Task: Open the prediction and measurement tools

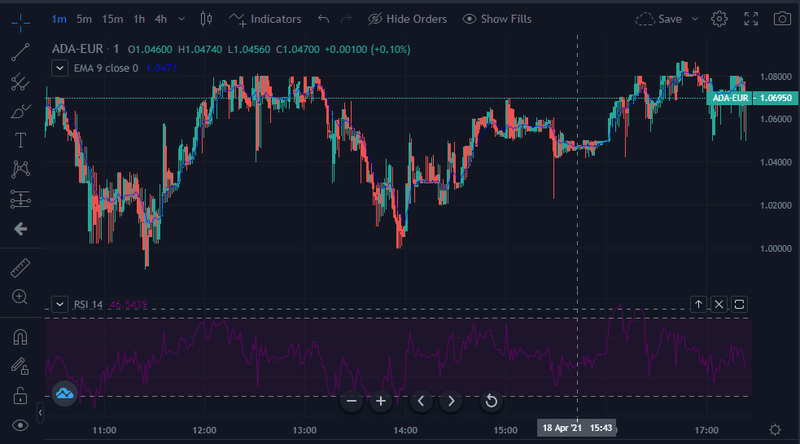Action: (x=20, y=199)
